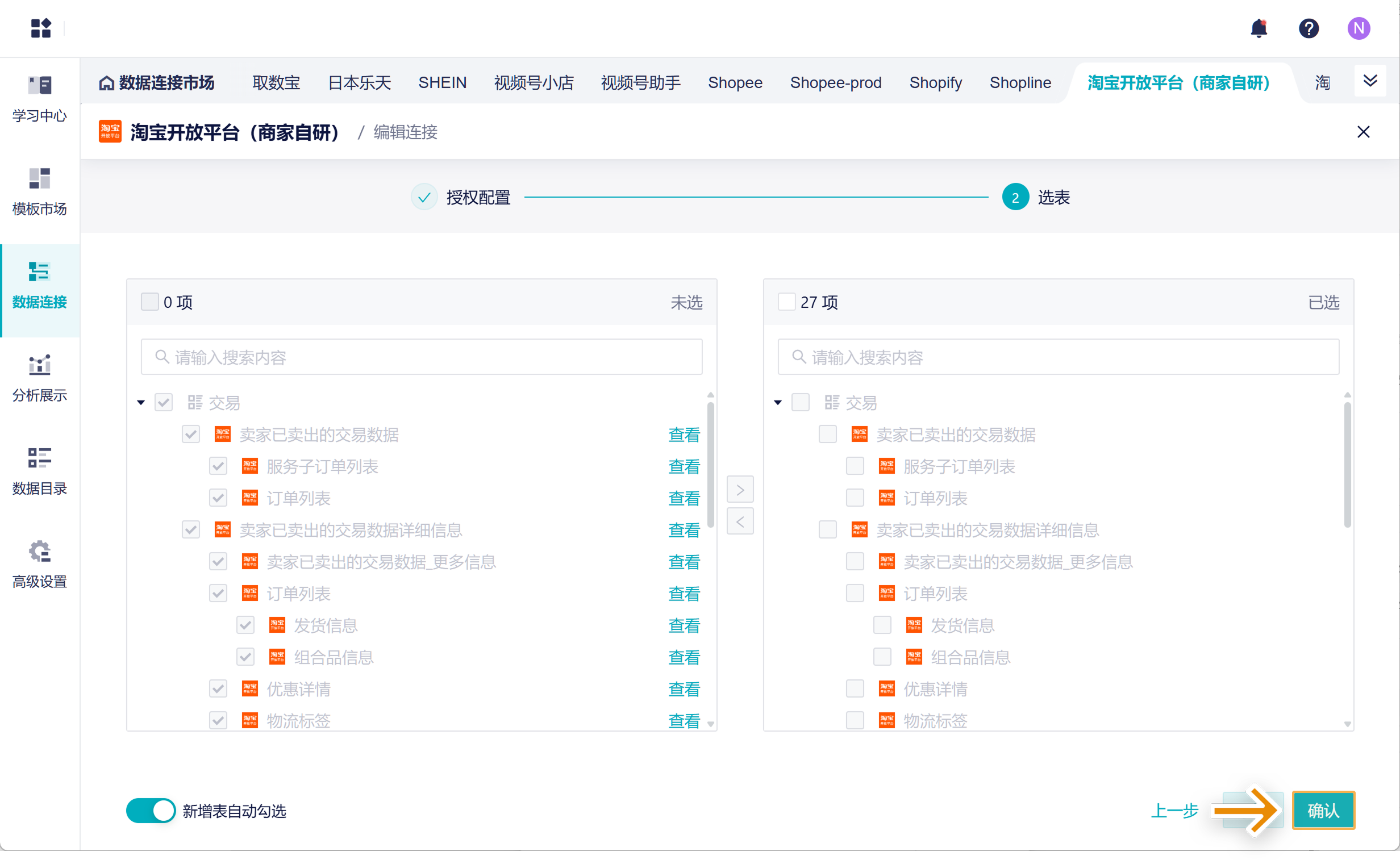Check 发货信息 in the 已选 panel
This screenshot has width=1400, height=860.
(882, 625)
